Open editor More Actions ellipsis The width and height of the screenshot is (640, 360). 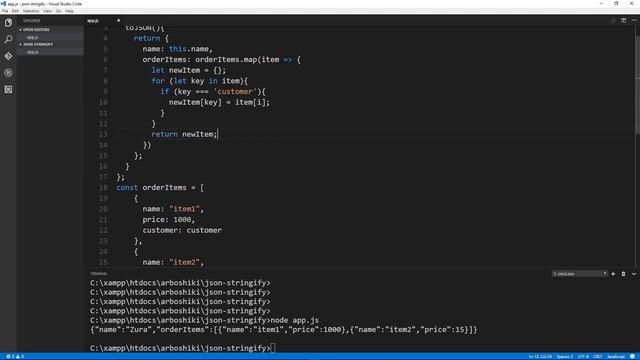pos(634,20)
